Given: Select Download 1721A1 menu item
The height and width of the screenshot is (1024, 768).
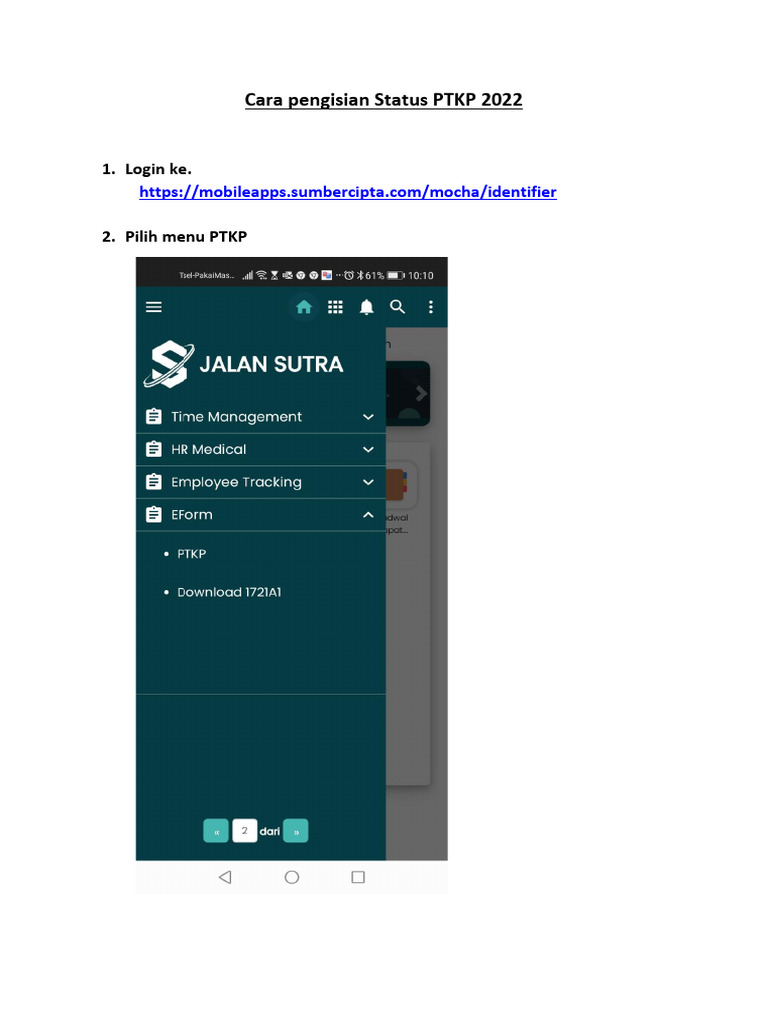Looking at the screenshot, I should (x=229, y=592).
